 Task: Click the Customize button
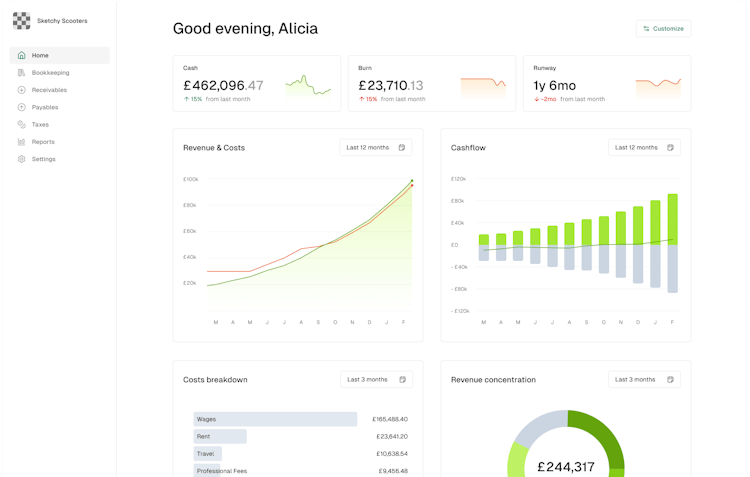tap(663, 28)
